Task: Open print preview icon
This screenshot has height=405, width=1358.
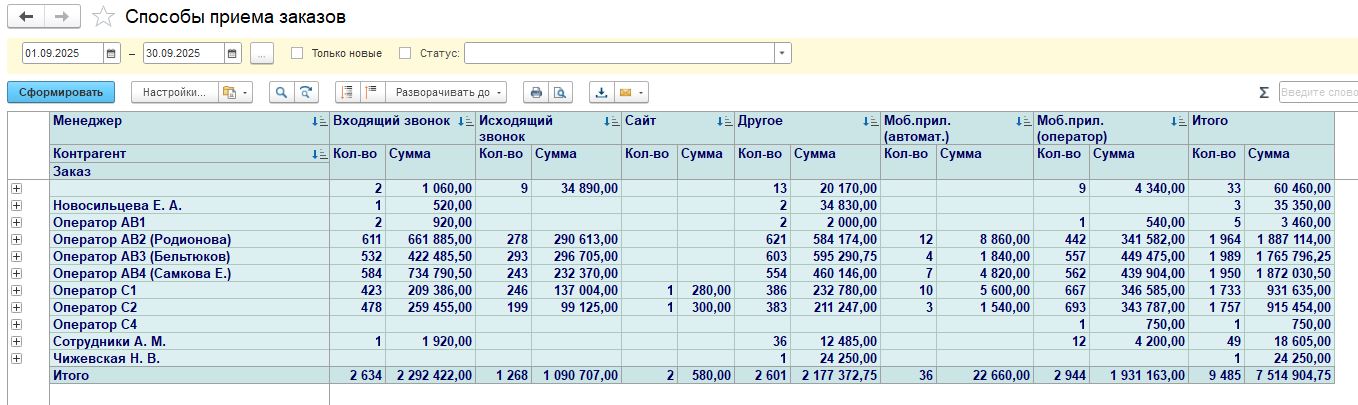Action: tap(561, 92)
